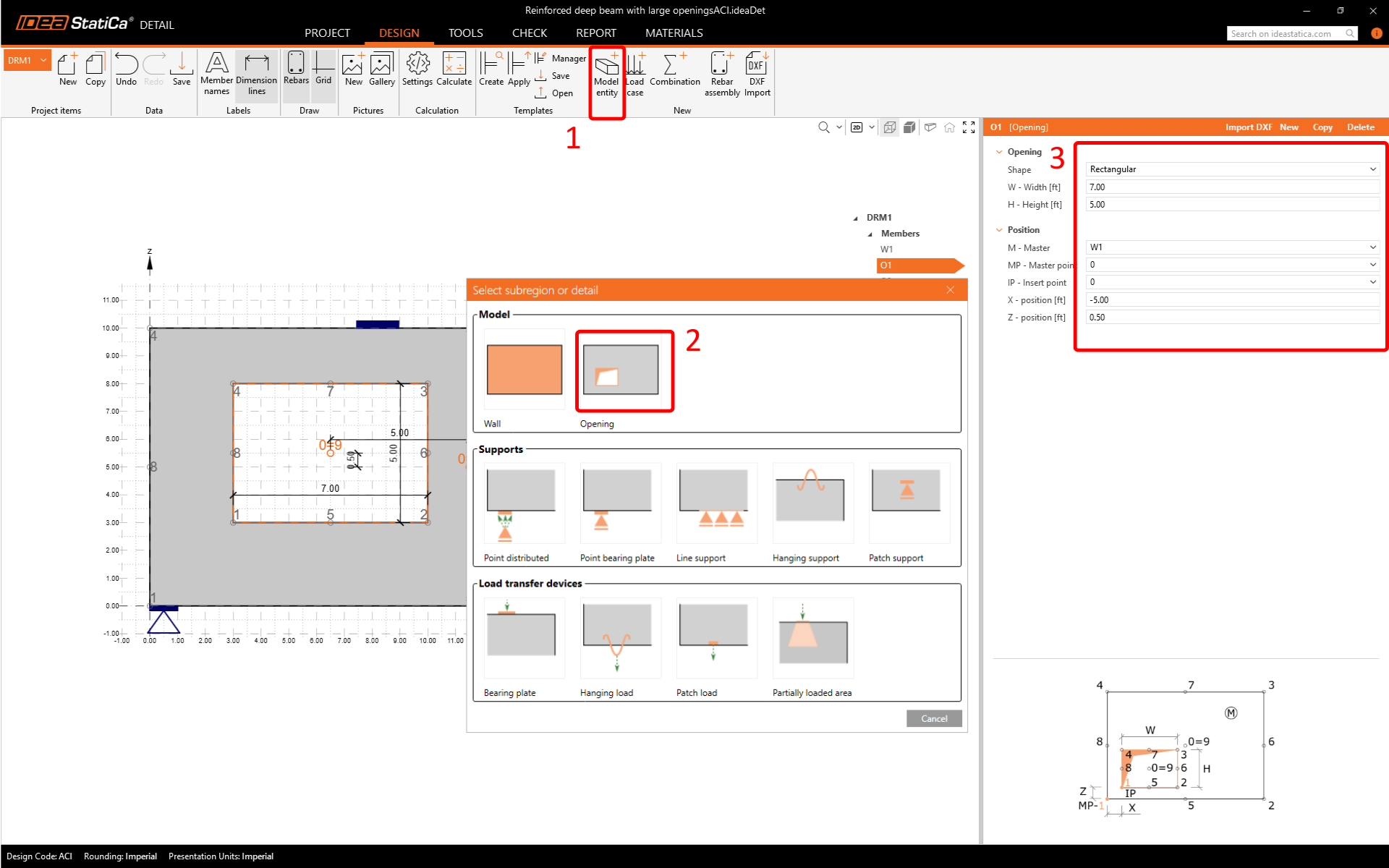Click the Model entity icon
1389x868 pixels.
point(606,73)
